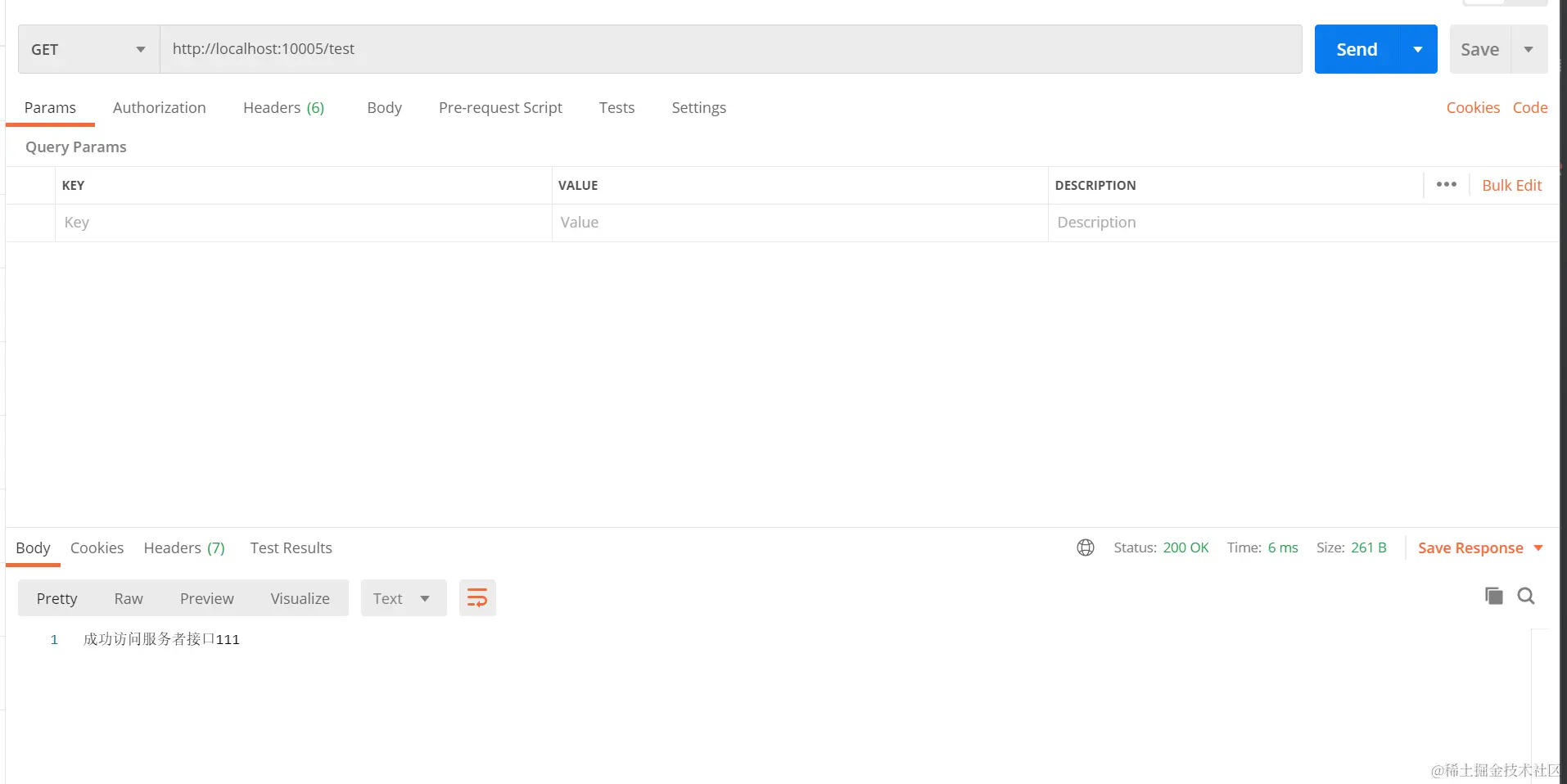Image resolution: width=1567 pixels, height=784 pixels.
Task: Click the query param Key field
Action: (x=304, y=223)
